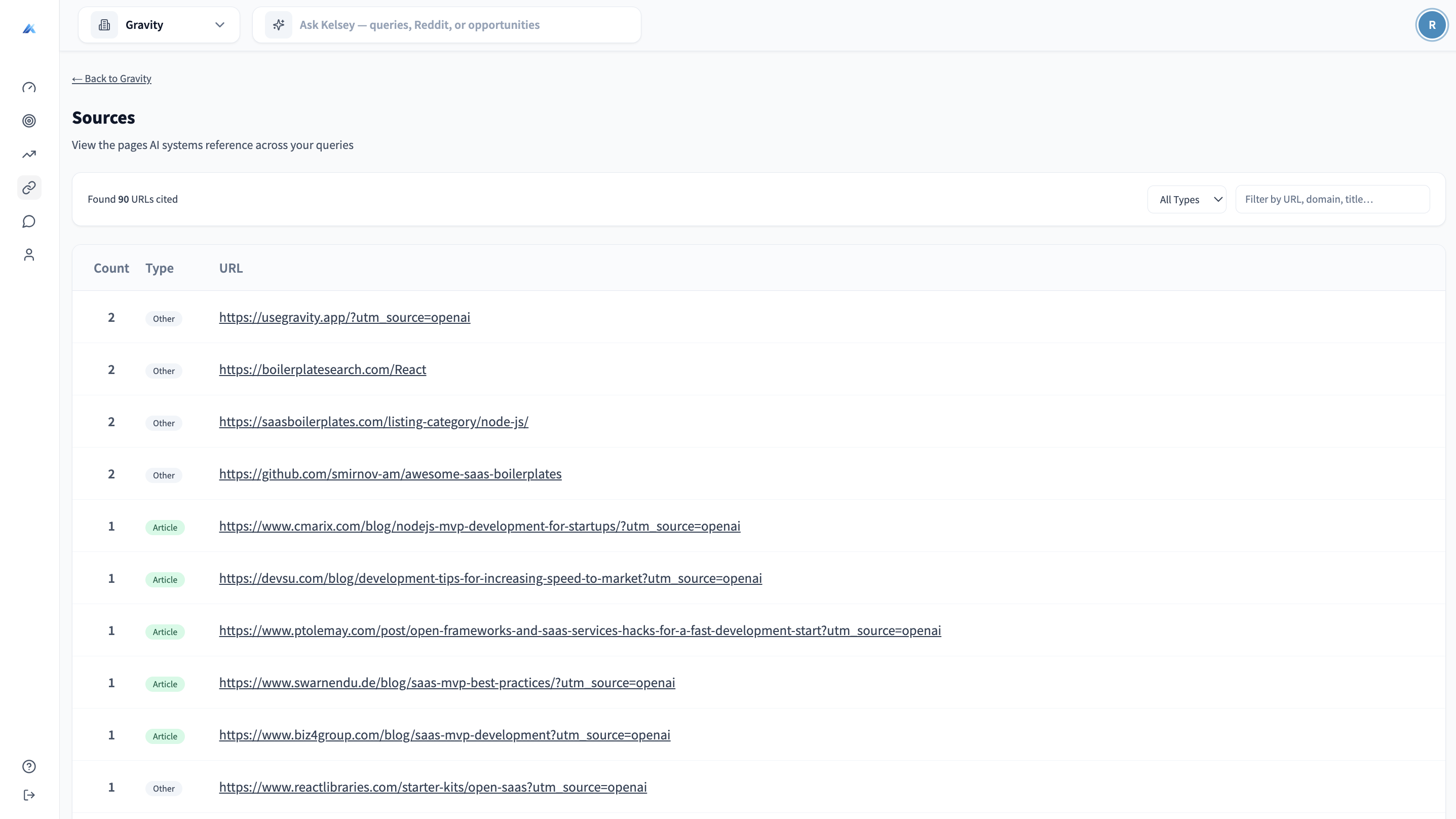Screen dimensions: 1456x819
Task: Open the github awesome-saas-boilerplates link
Action: coord(390,474)
